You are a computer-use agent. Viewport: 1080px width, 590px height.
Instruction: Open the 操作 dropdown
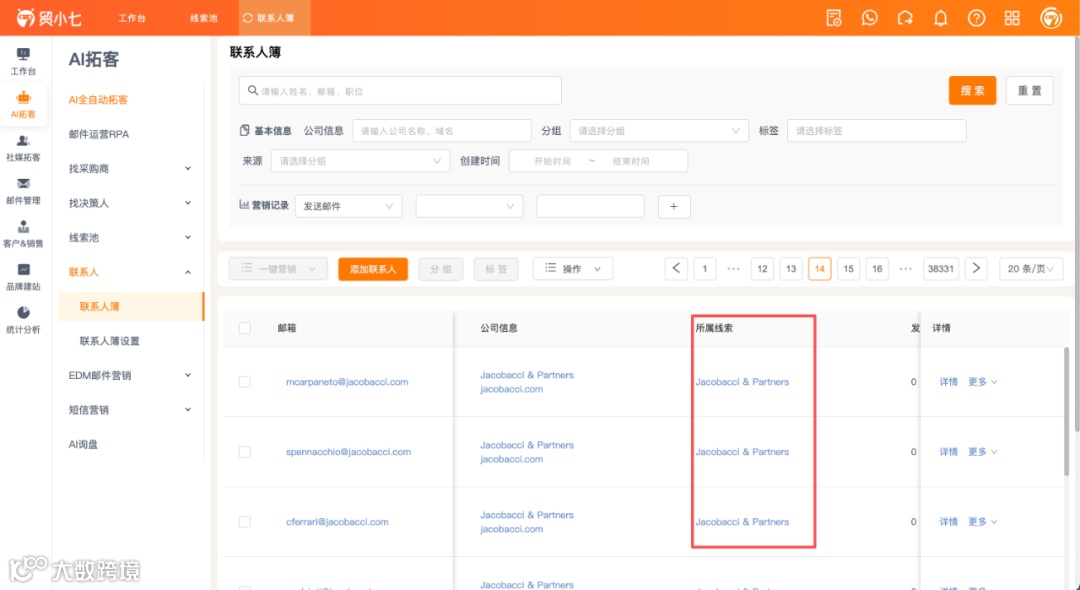pos(573,268)
